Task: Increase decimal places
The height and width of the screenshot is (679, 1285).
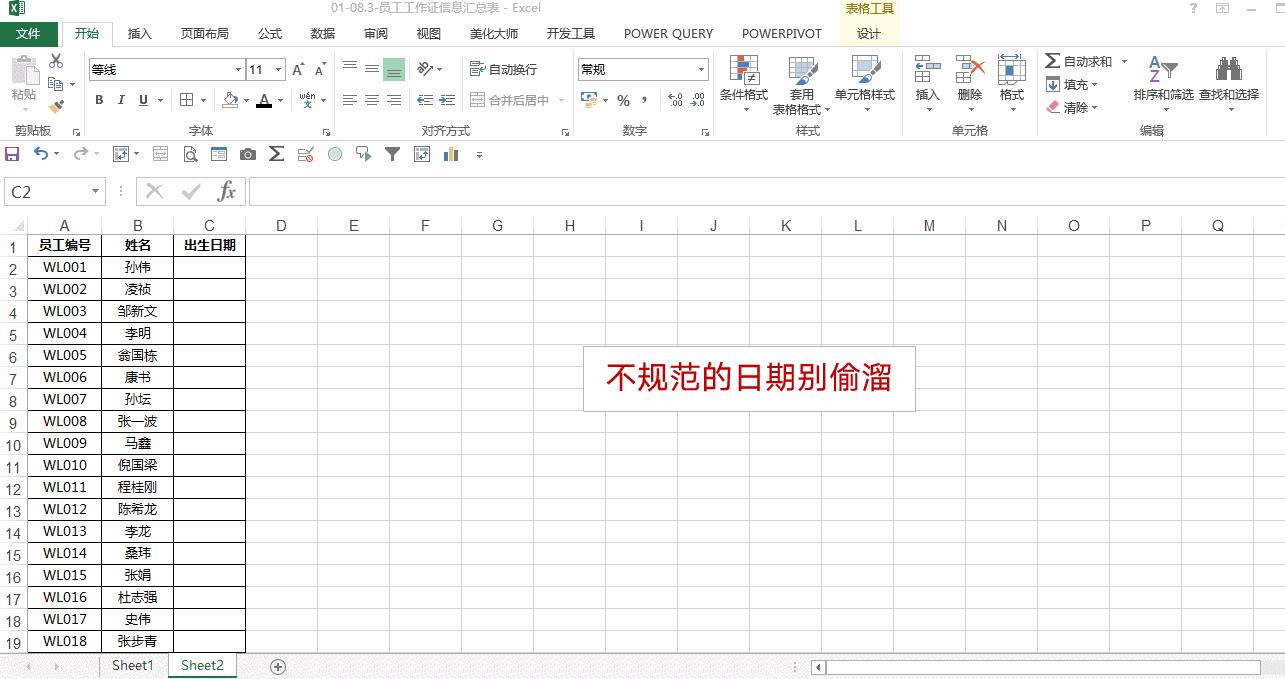Action: (675, 100)
